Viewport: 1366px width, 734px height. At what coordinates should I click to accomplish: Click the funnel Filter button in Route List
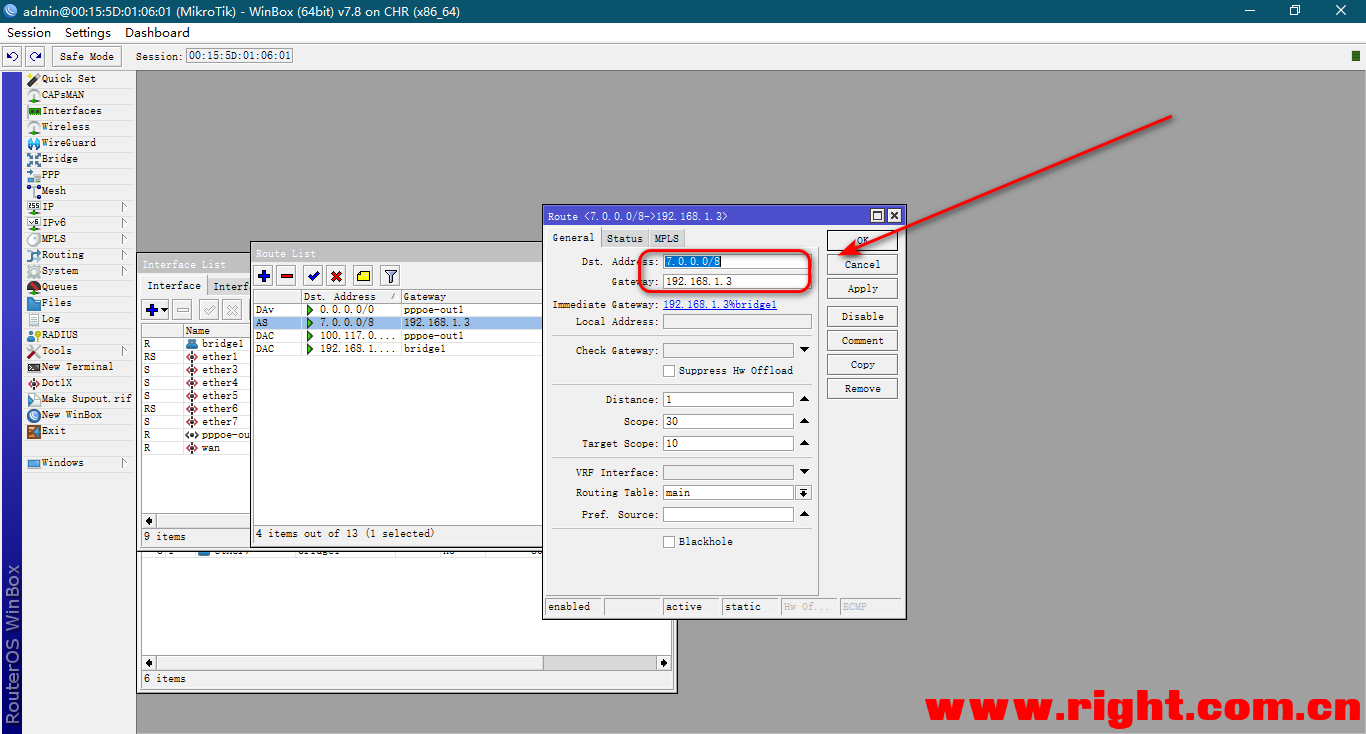[x=391, y=276]
